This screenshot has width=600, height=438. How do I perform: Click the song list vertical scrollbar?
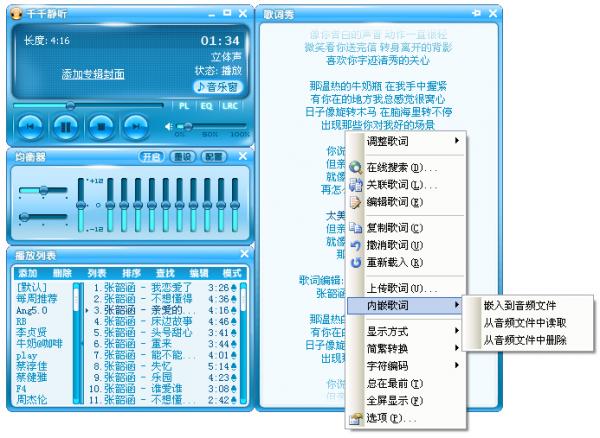click(243, 343)
